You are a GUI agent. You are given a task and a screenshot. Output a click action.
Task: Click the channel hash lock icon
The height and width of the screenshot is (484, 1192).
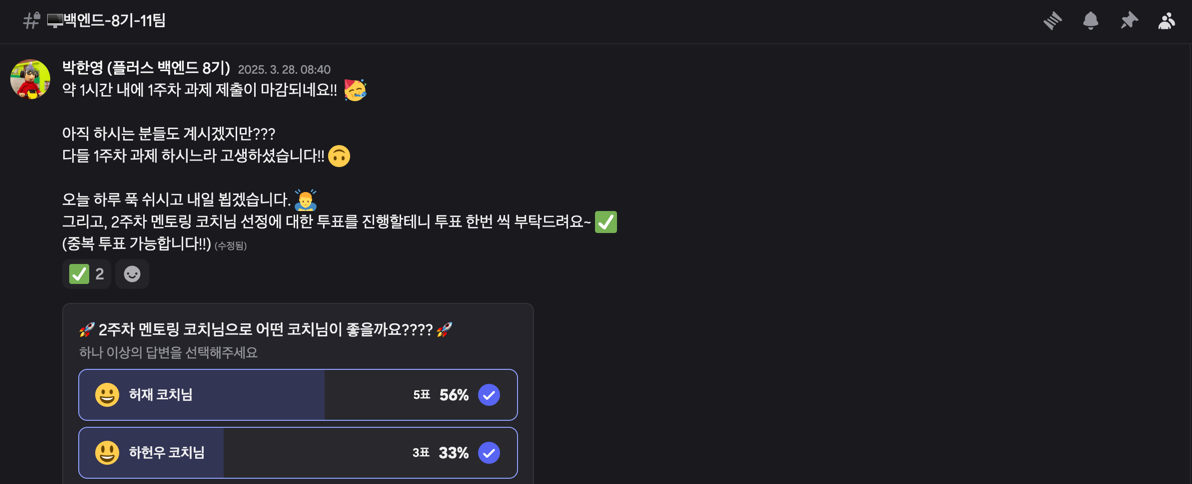coord(31,21)
